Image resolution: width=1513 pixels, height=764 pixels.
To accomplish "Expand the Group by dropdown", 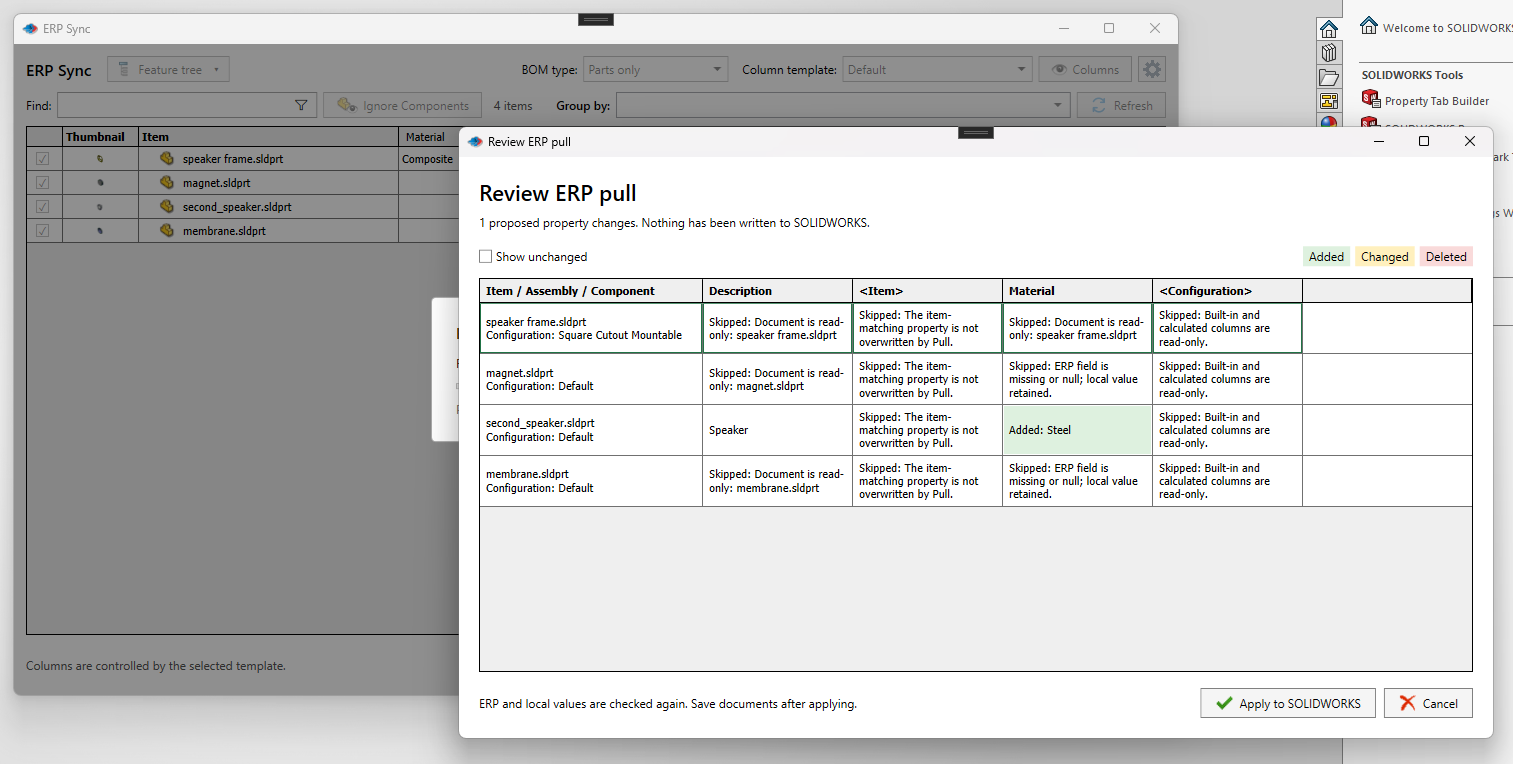I will point(843,105).
